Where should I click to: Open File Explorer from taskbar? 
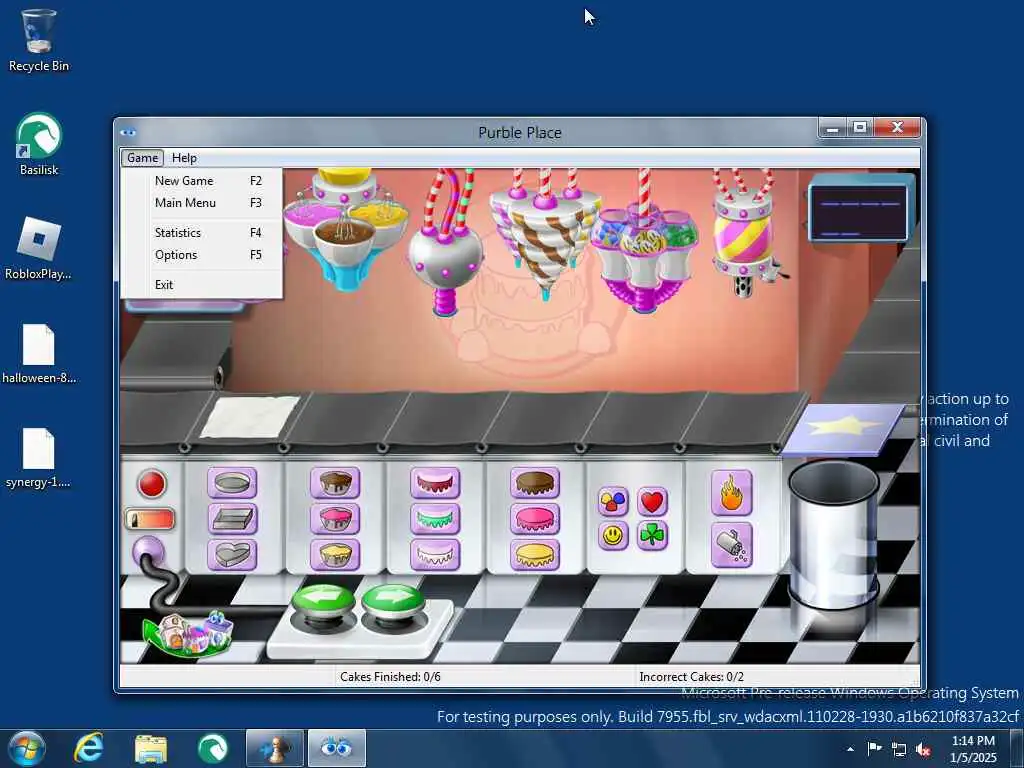(x=151, y=748)
